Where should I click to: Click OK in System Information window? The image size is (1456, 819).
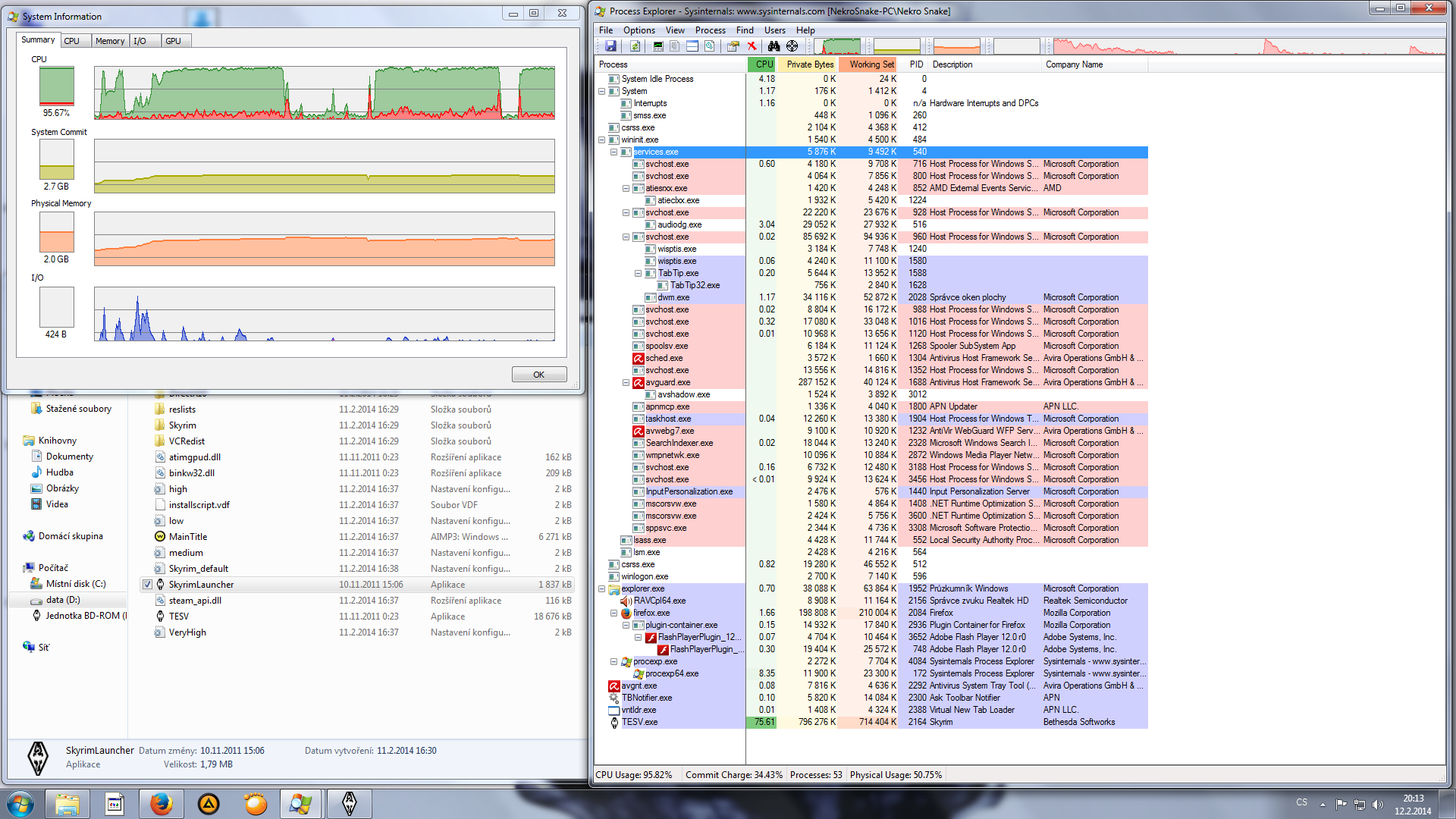tap(539, 375)
